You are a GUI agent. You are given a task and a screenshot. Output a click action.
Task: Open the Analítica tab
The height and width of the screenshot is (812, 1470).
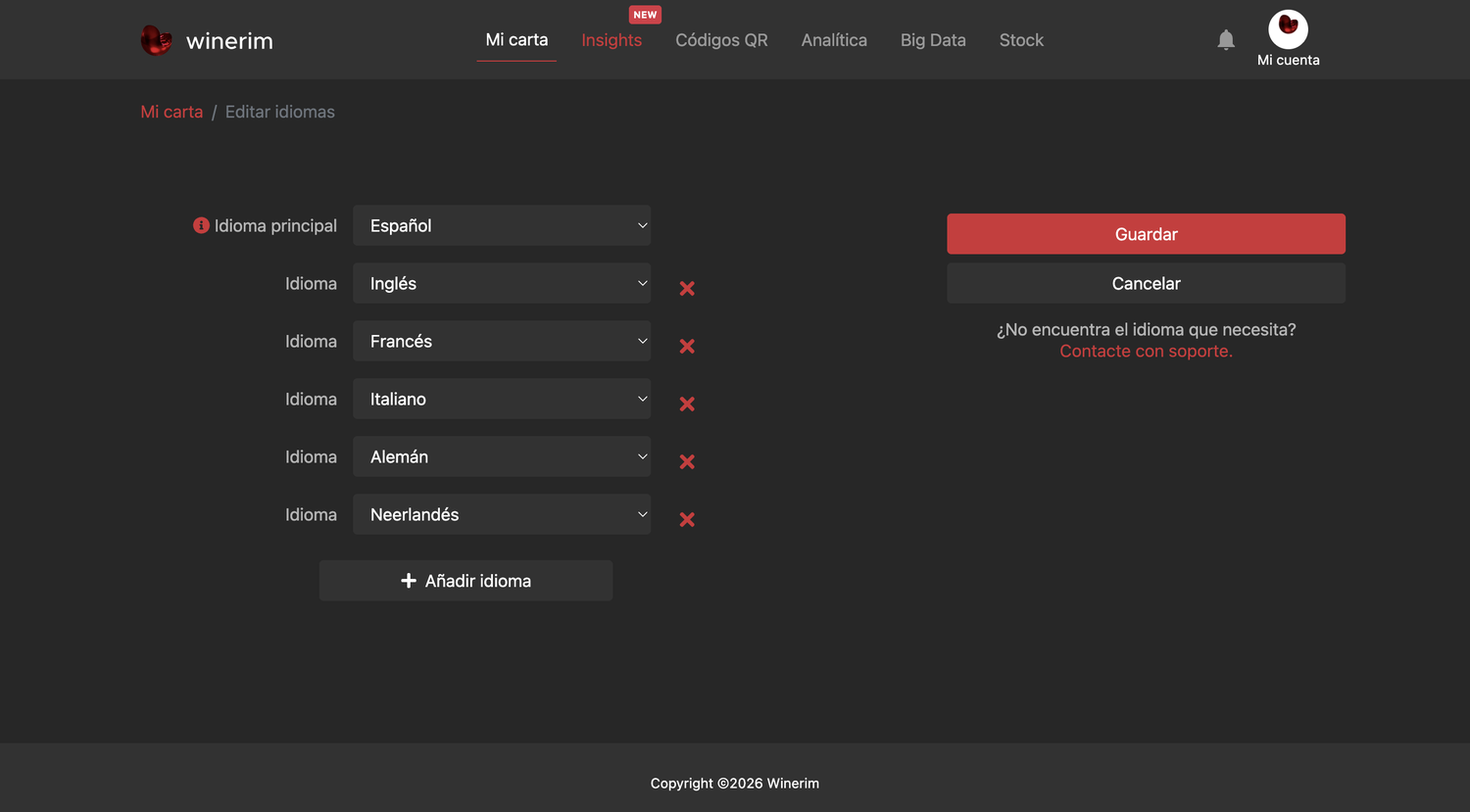[834, 40]
